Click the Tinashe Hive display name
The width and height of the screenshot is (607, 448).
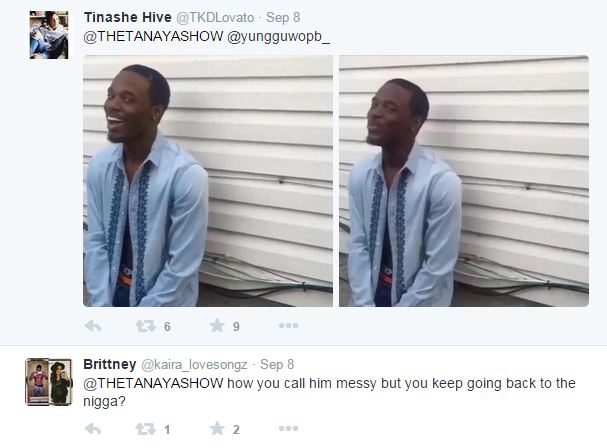point(128,17)
